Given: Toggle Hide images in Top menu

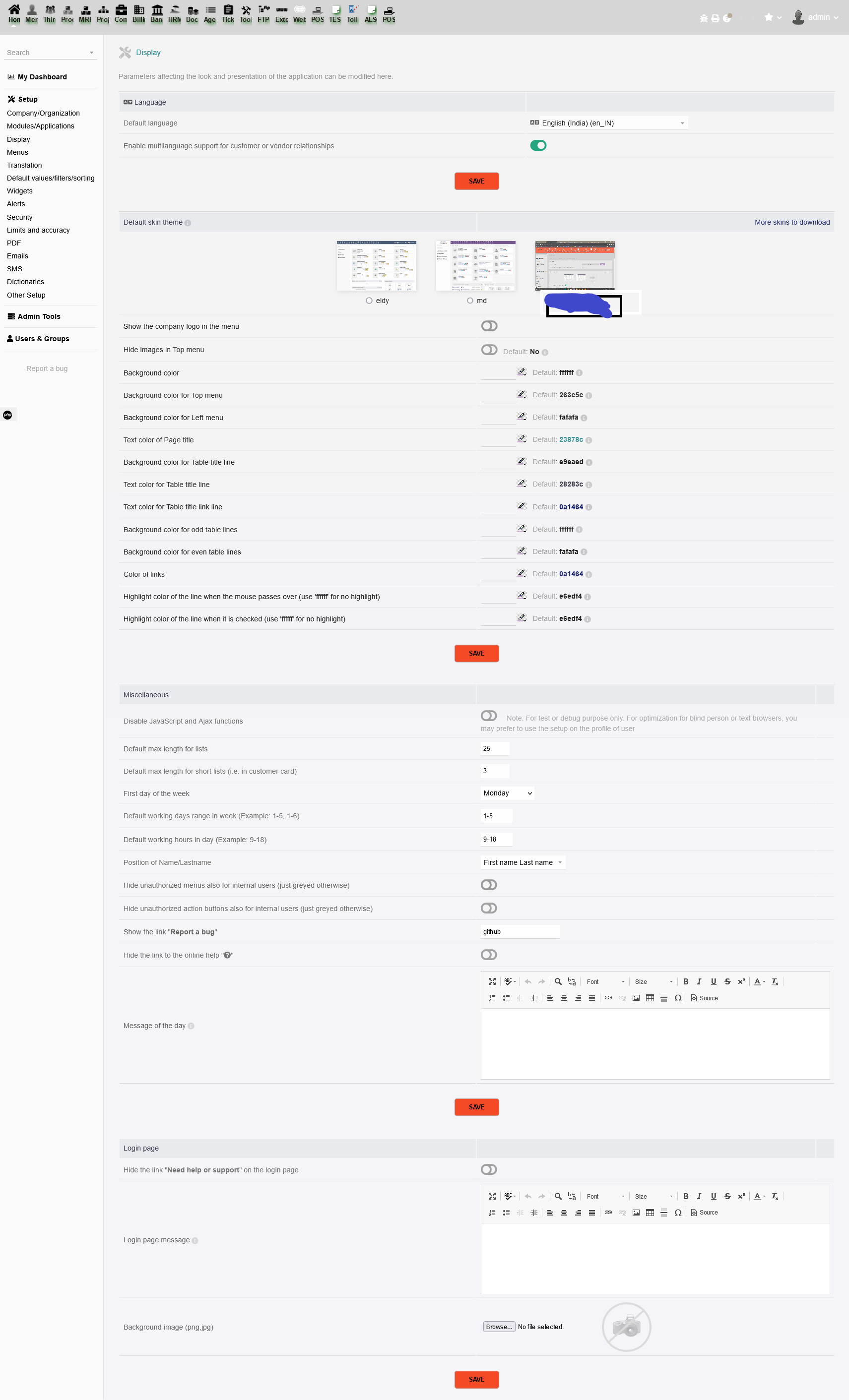Looking at the screenshot, I should (x=489, y=350).
